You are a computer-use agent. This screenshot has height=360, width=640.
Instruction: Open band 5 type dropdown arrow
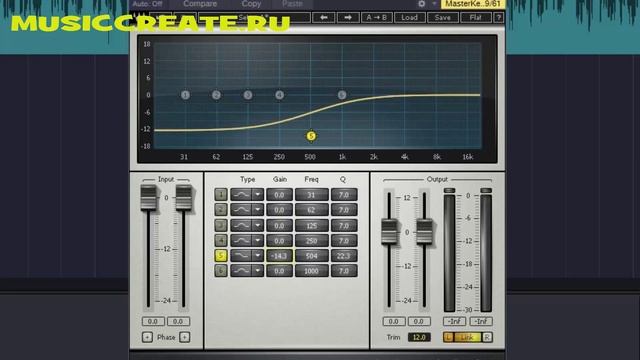(x=258, y=256)
